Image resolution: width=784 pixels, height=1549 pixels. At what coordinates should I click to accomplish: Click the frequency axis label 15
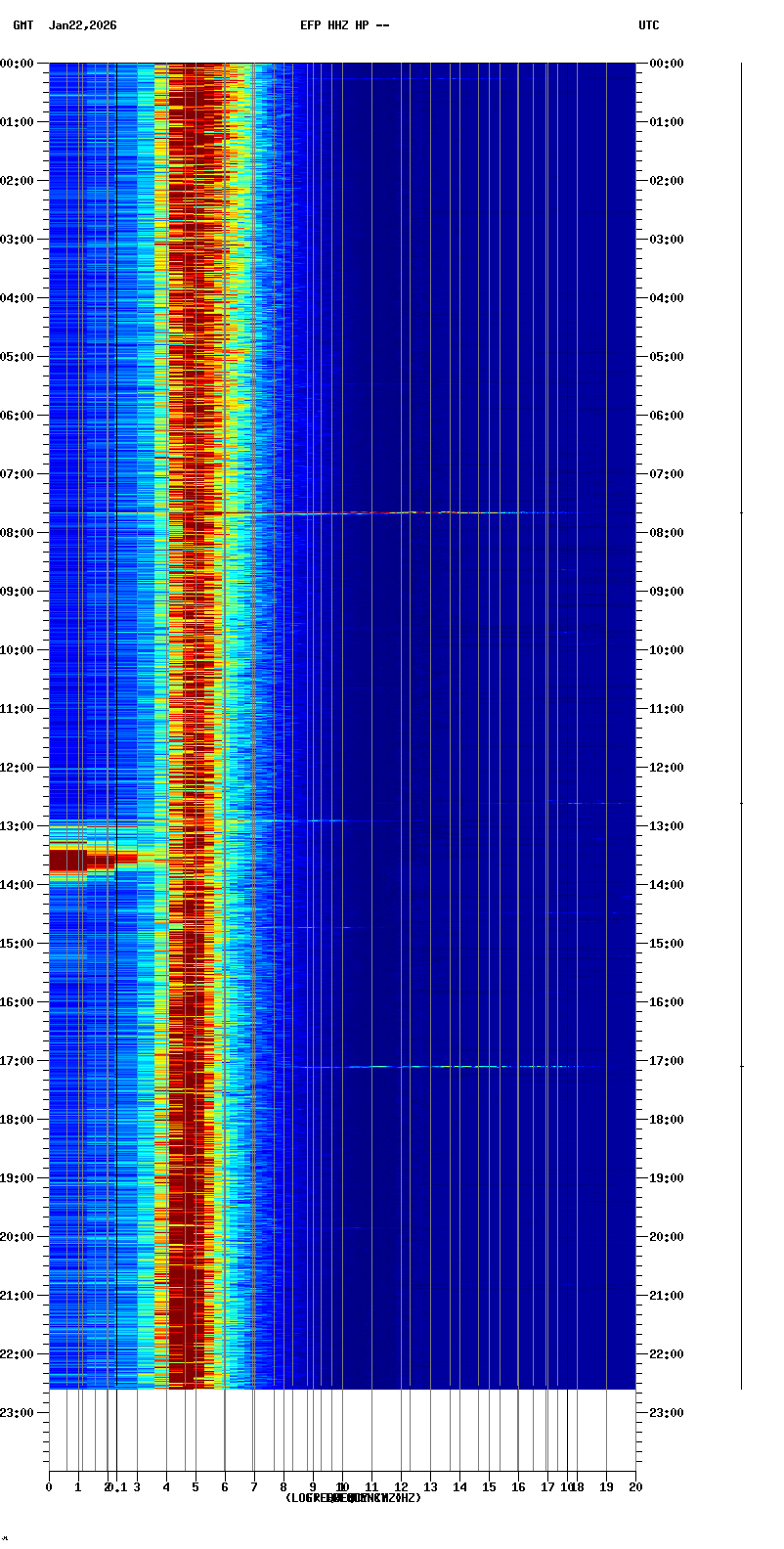[489, 1487]
